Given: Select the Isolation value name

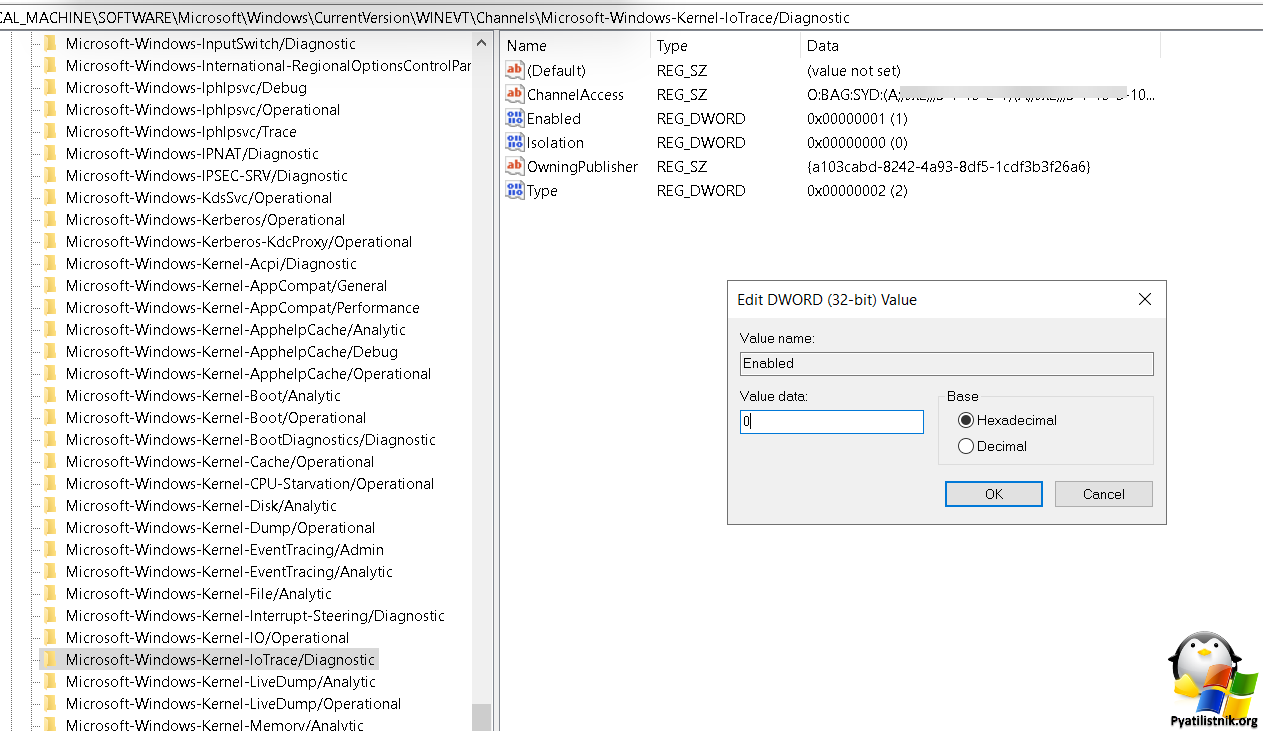Looking at the screenshot, I should tap(555, 143).
